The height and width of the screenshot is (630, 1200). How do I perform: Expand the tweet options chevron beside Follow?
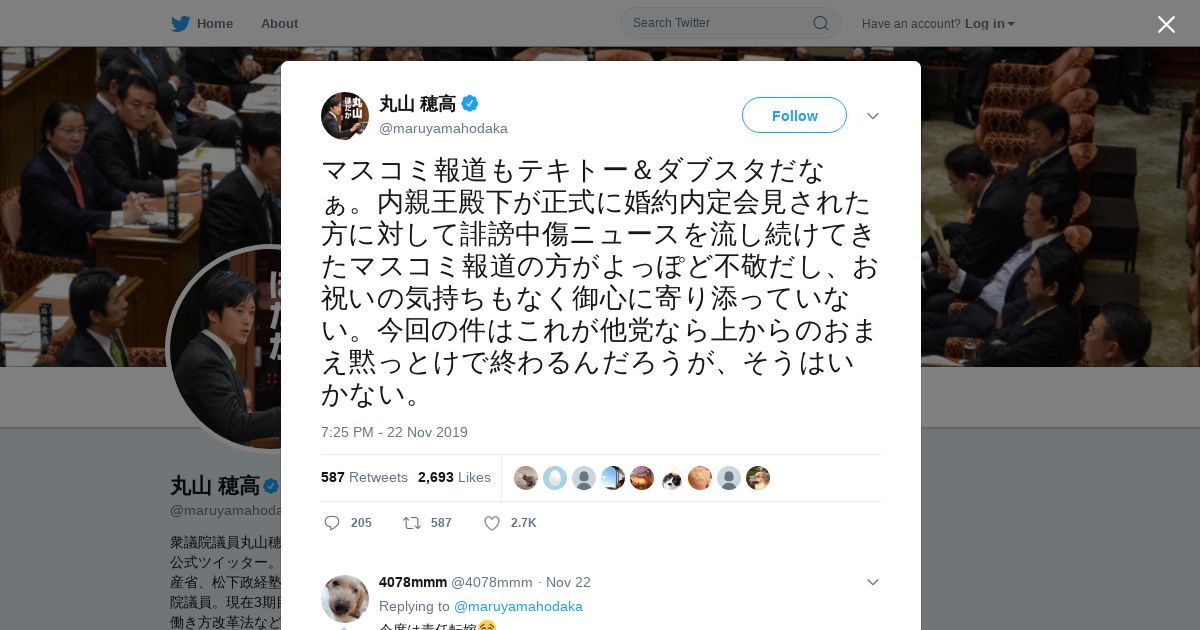coord(873,116)
